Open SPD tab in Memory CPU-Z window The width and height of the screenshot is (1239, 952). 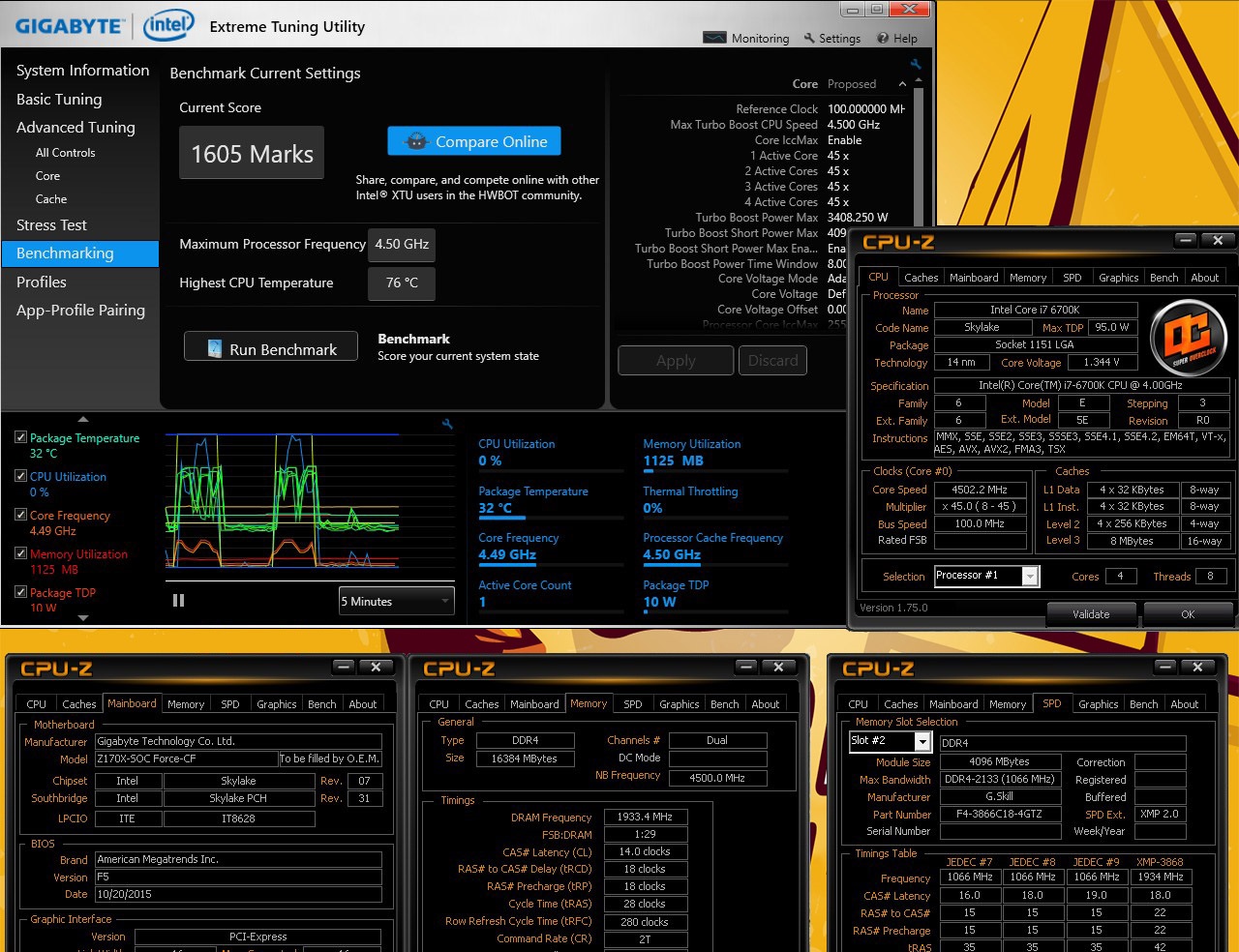click(x=633, y=704)
